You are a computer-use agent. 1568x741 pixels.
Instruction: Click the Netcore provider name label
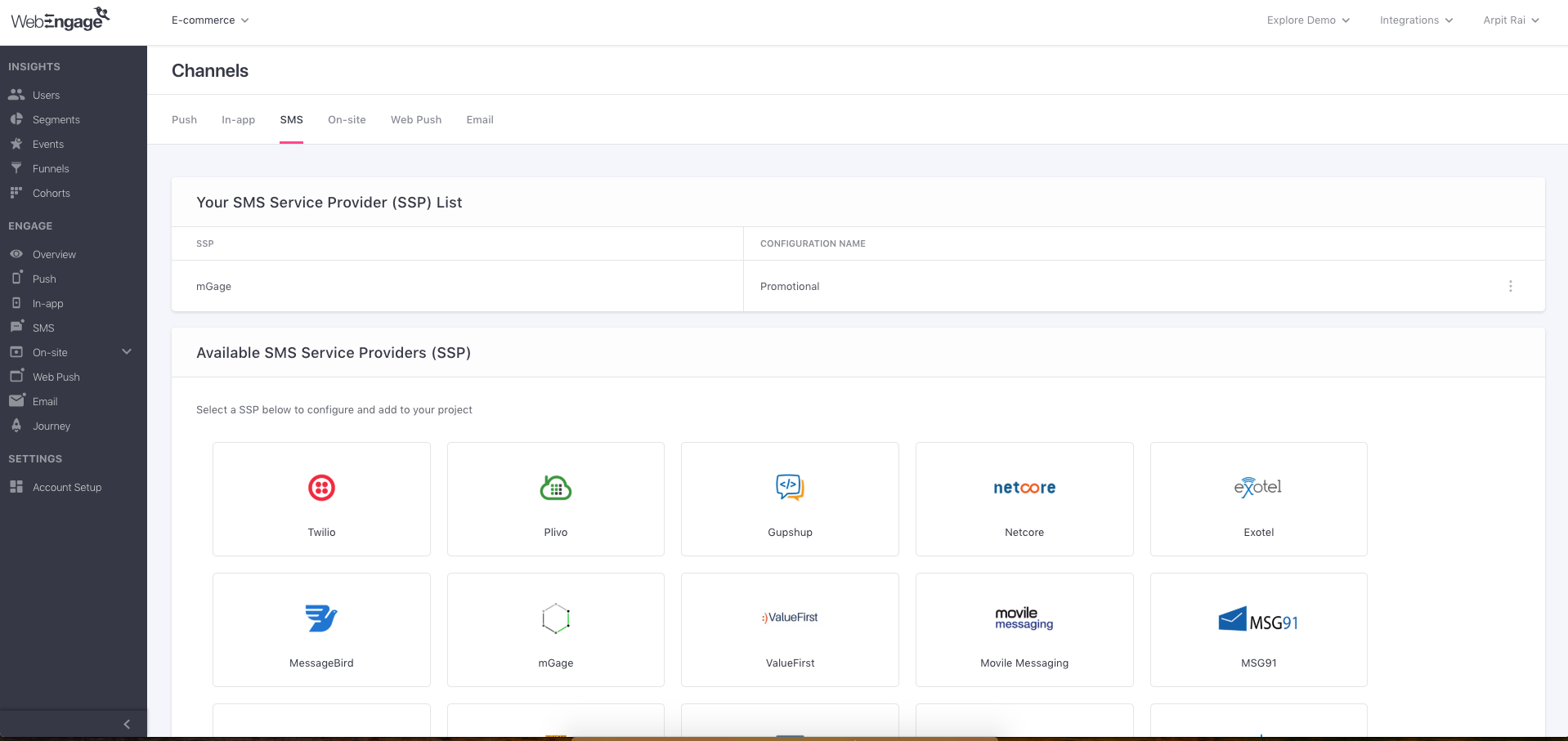[x=1024, y=533]
